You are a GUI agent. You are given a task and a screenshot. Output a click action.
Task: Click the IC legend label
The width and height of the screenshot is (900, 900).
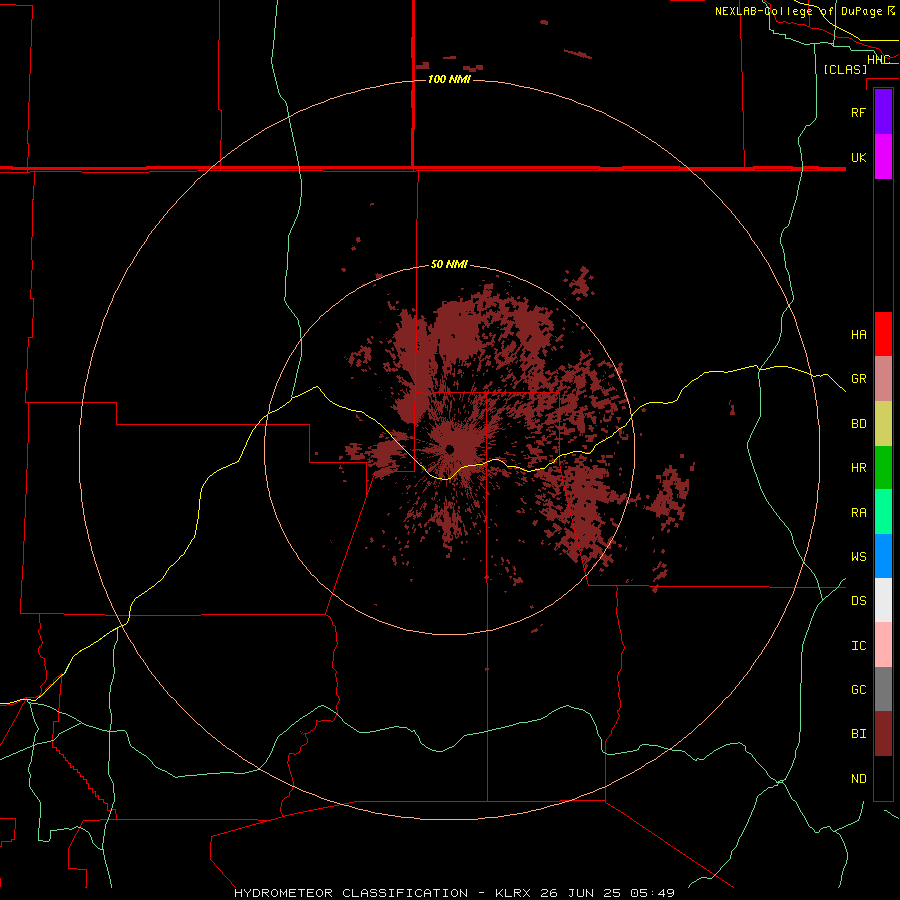point(859,646)
